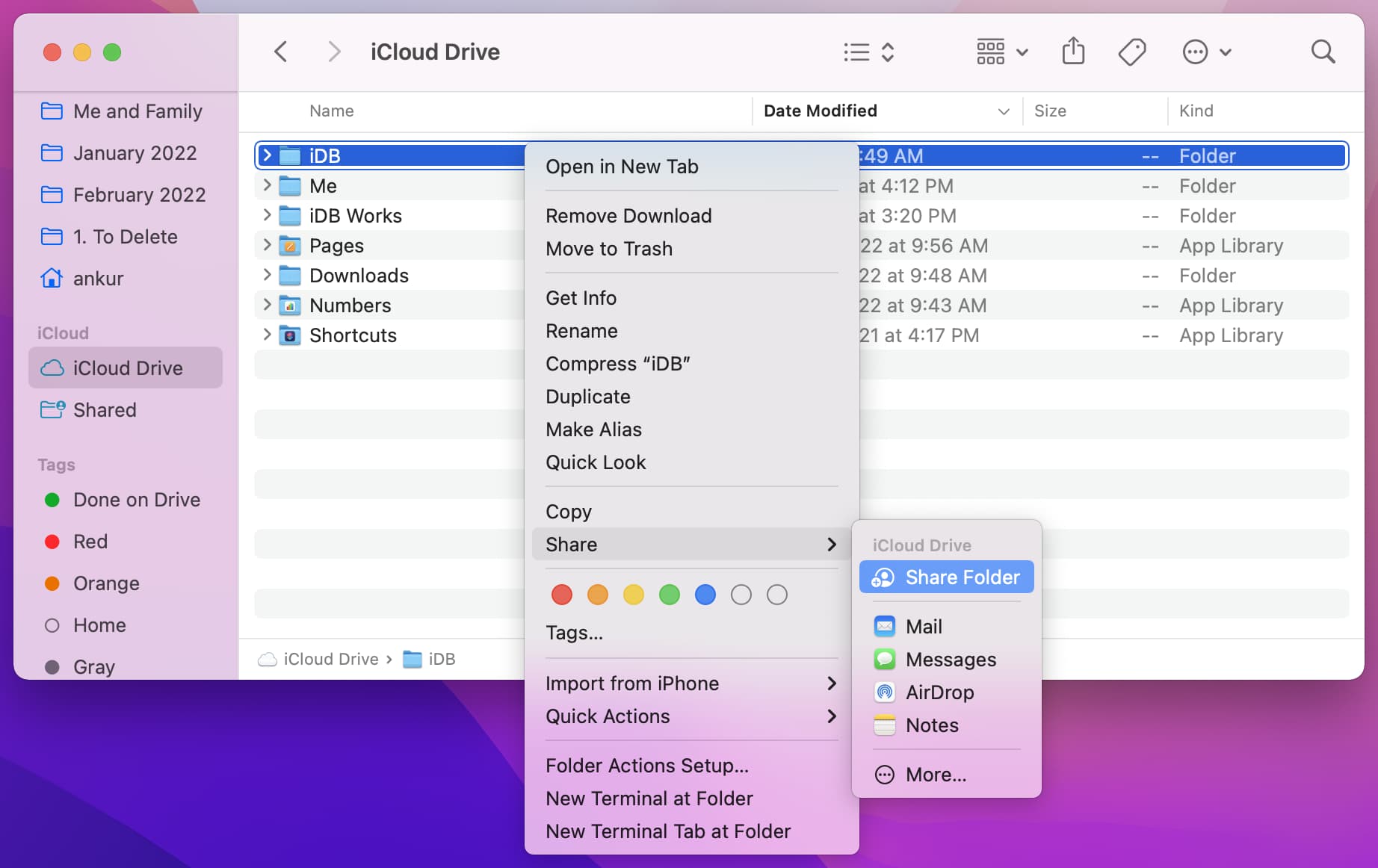Apply blue tag color in context menu
Image resolution: width=1378 pixels, height=868 pixels.
coord(705,595)
